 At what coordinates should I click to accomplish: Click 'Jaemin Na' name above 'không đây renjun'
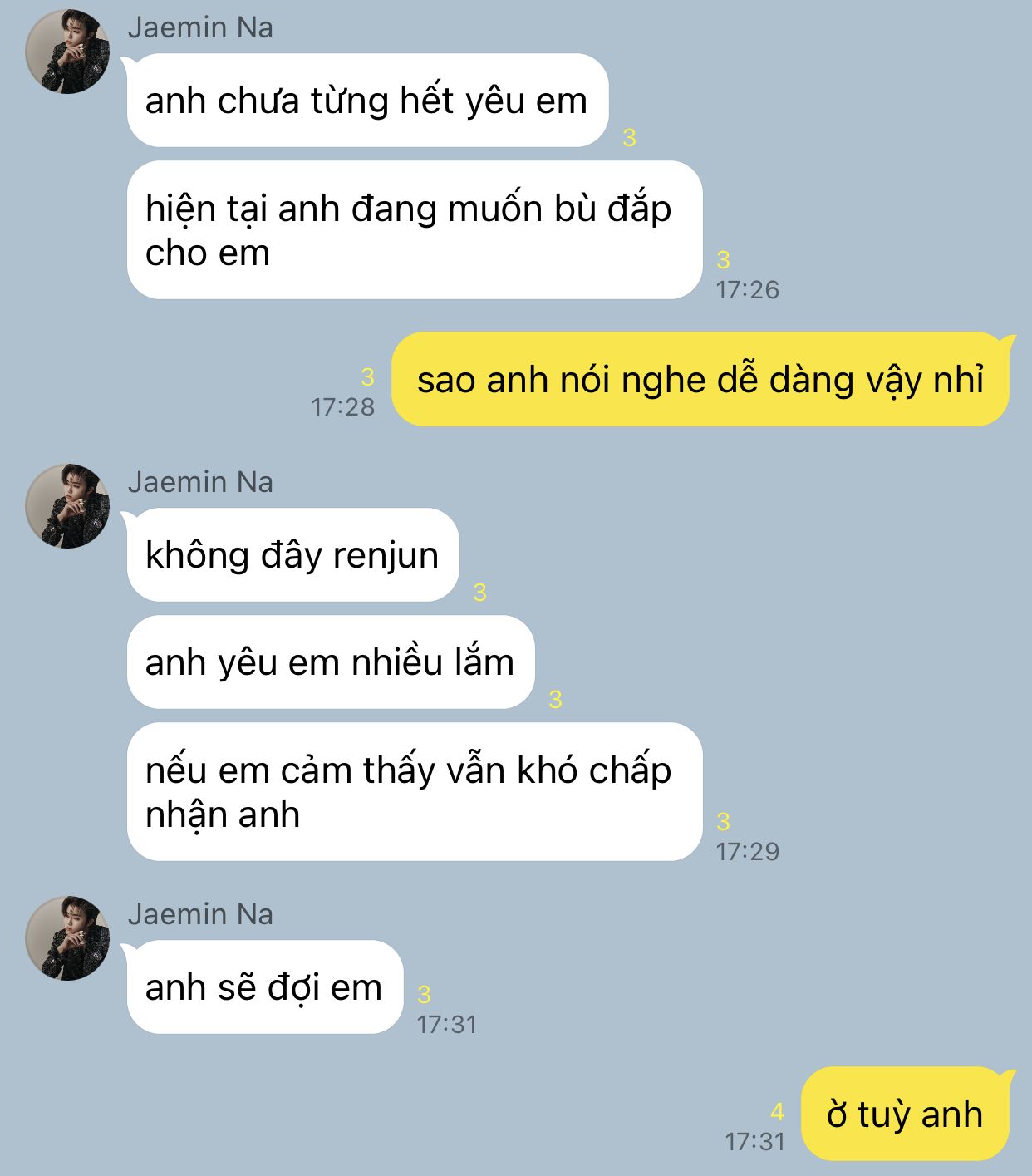[200, 482]
